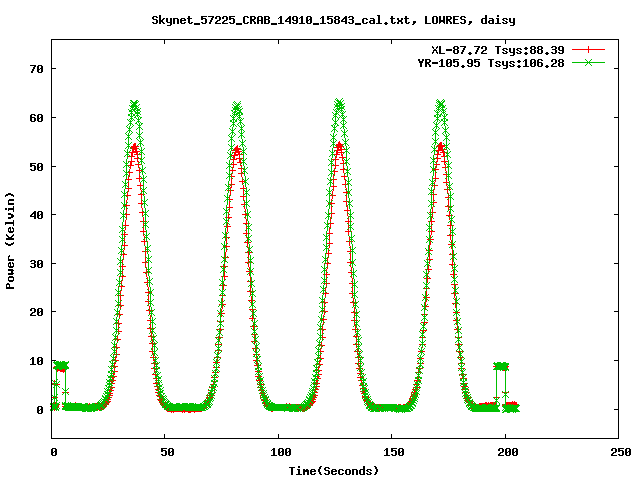Click the y-axis tick label 20

pos(36,312)
